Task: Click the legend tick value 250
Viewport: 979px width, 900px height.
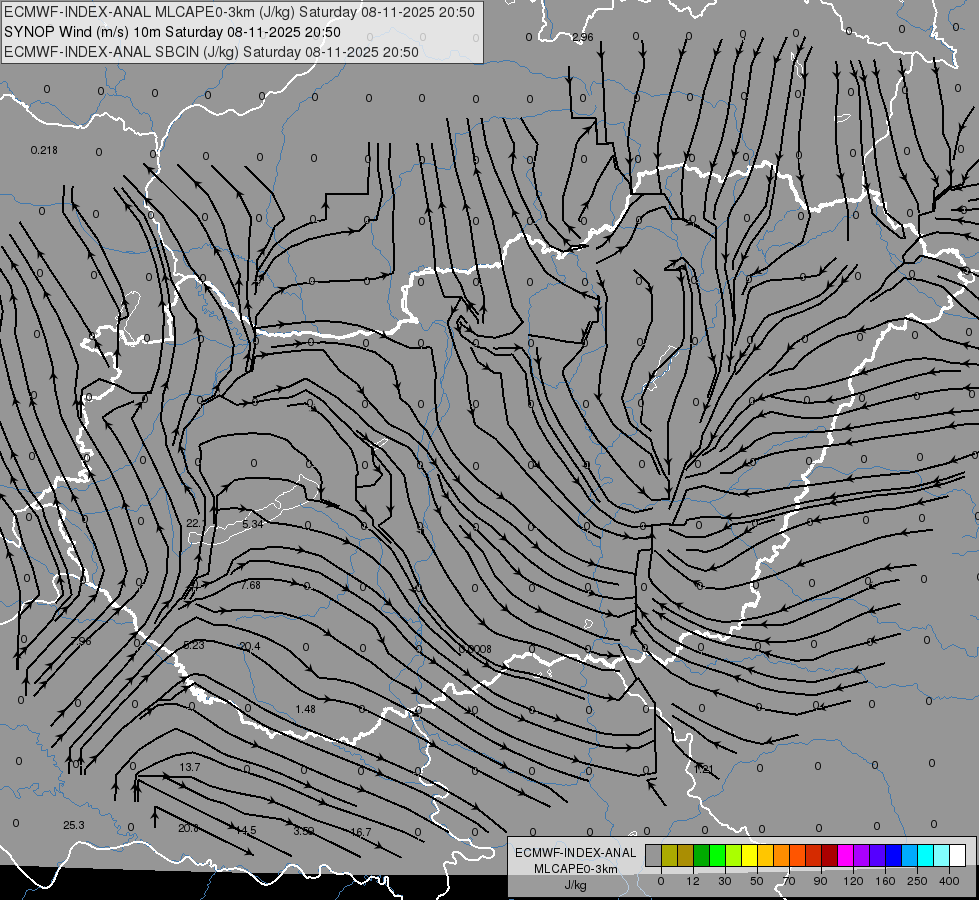Action: (917, 881)
